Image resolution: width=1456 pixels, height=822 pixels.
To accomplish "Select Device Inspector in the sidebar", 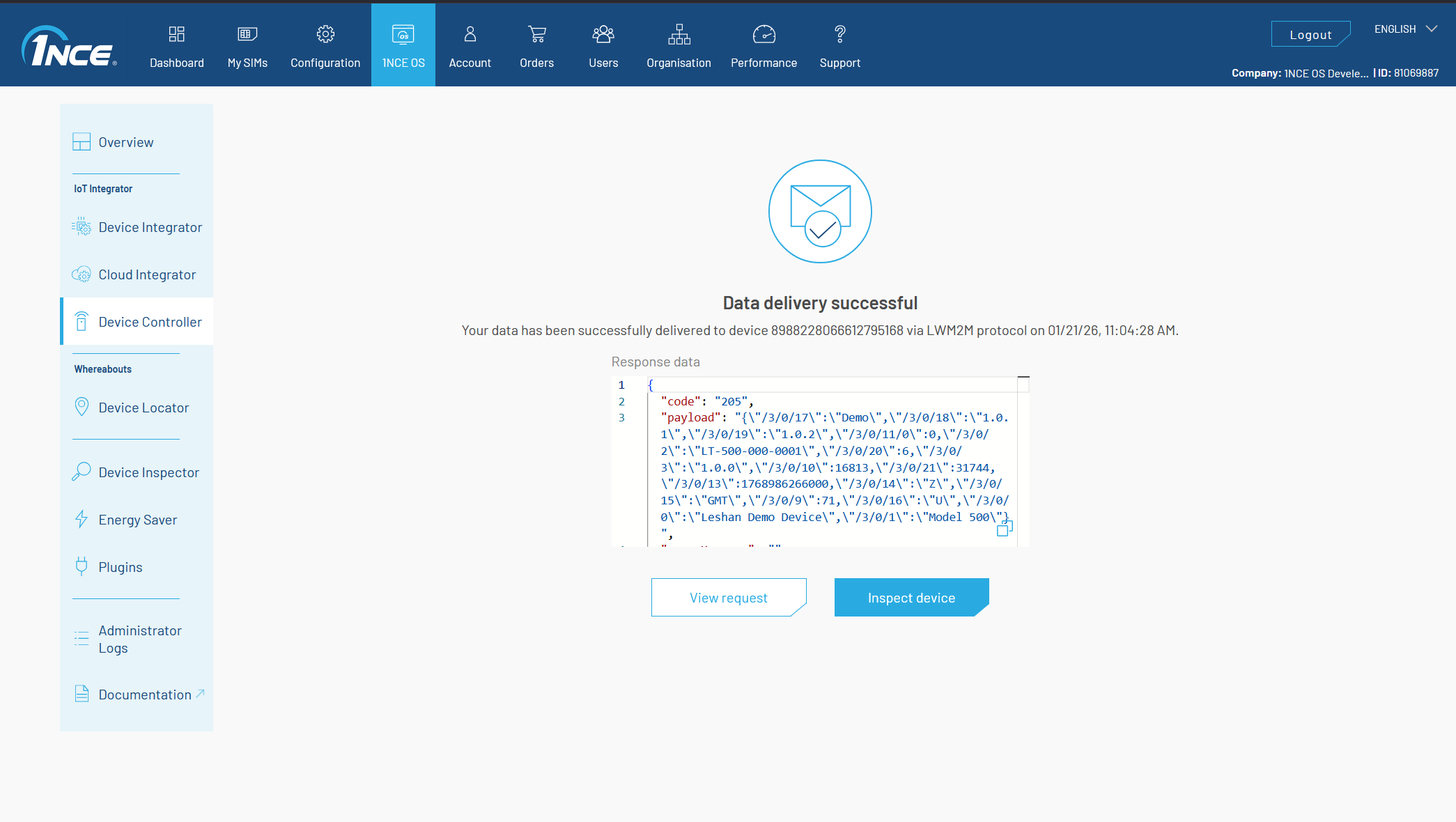I will point(148,472).
